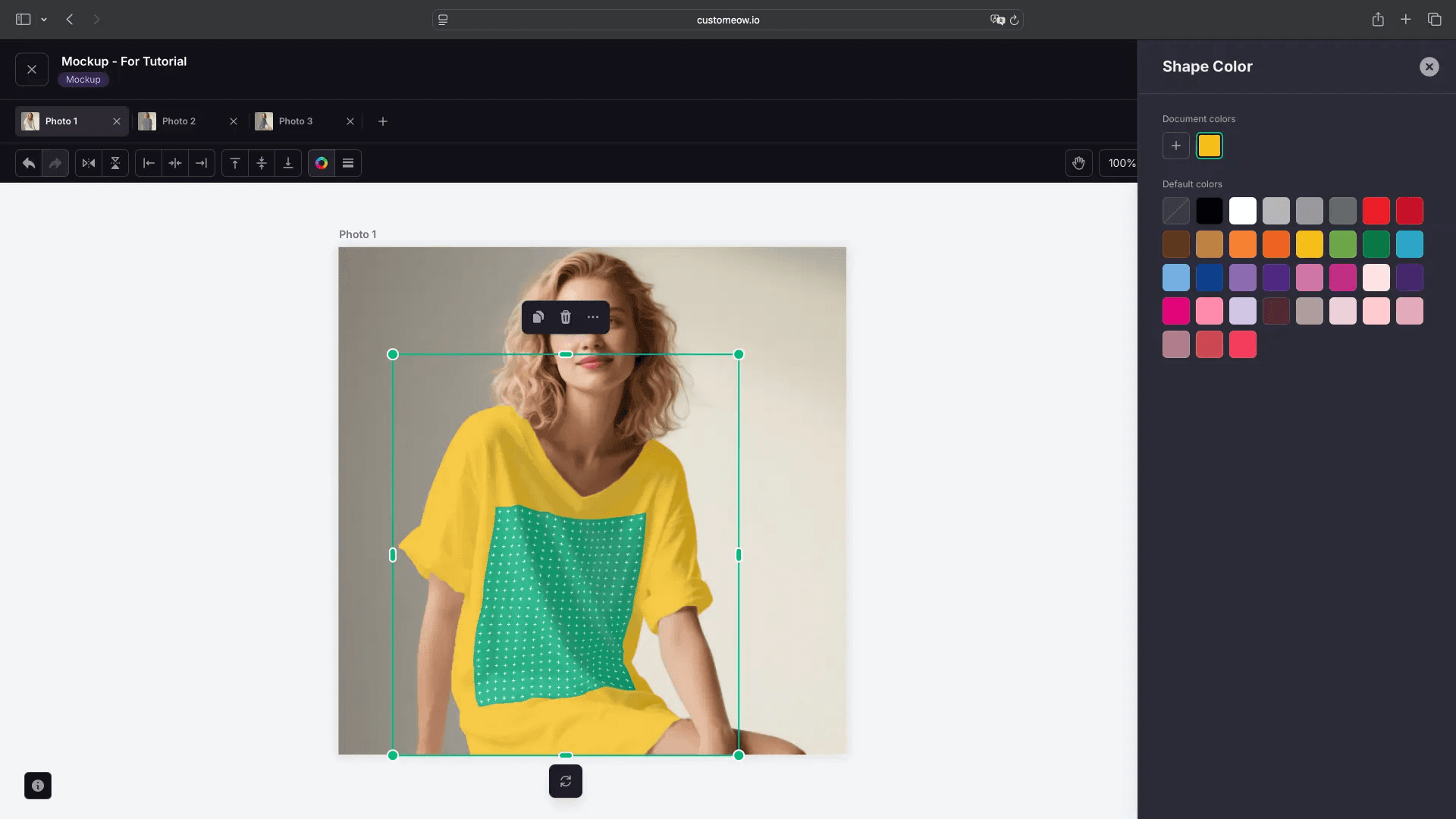
Task: Click the browser address bar
Action: pos(727,20)
